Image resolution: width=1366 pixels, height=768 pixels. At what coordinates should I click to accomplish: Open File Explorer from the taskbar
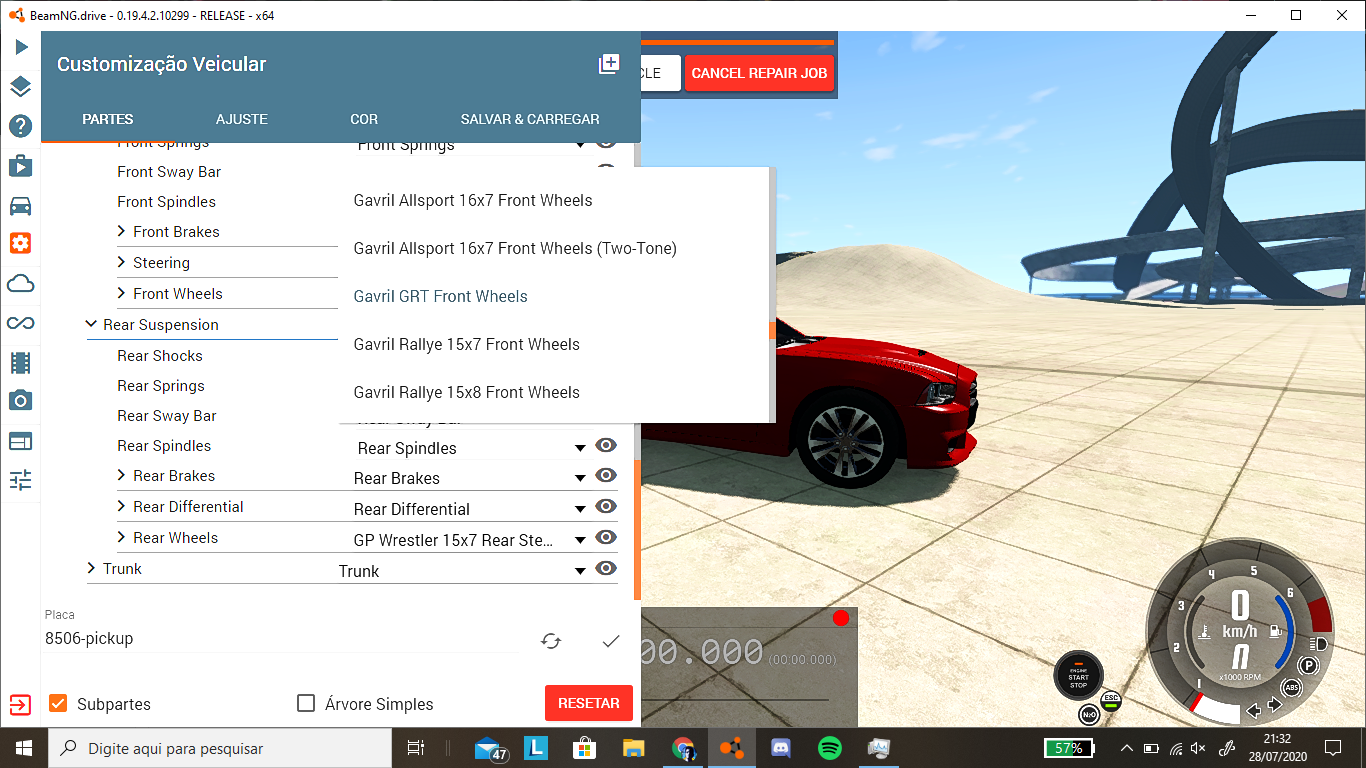634,748
